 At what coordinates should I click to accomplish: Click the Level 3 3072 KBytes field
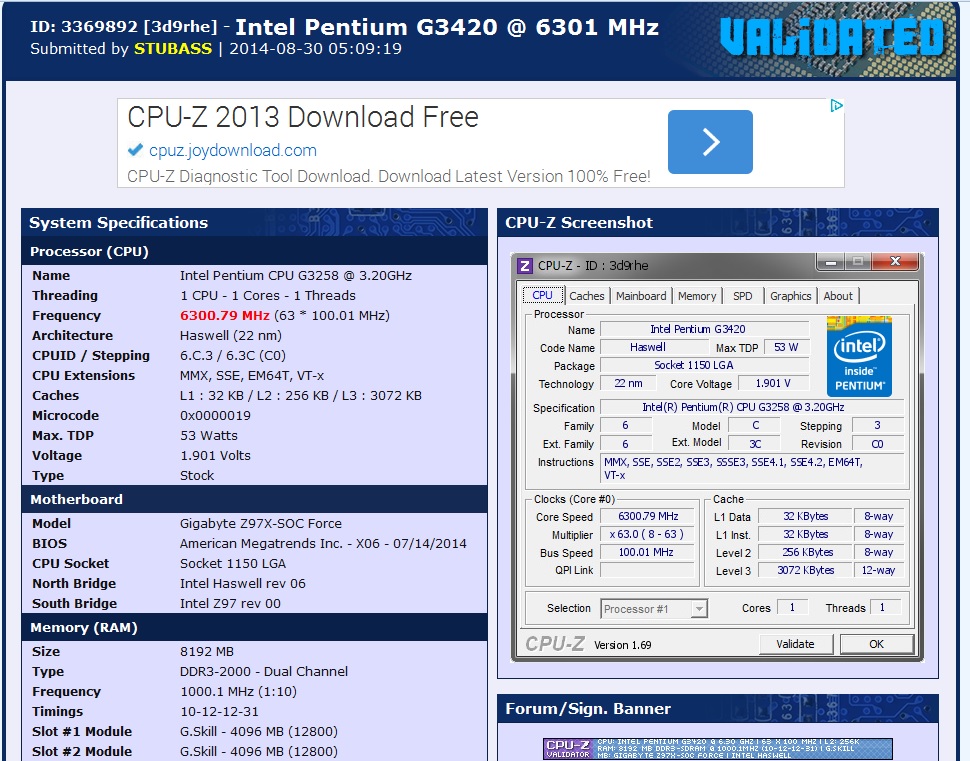pyautogui.click(x=805, y=570)
